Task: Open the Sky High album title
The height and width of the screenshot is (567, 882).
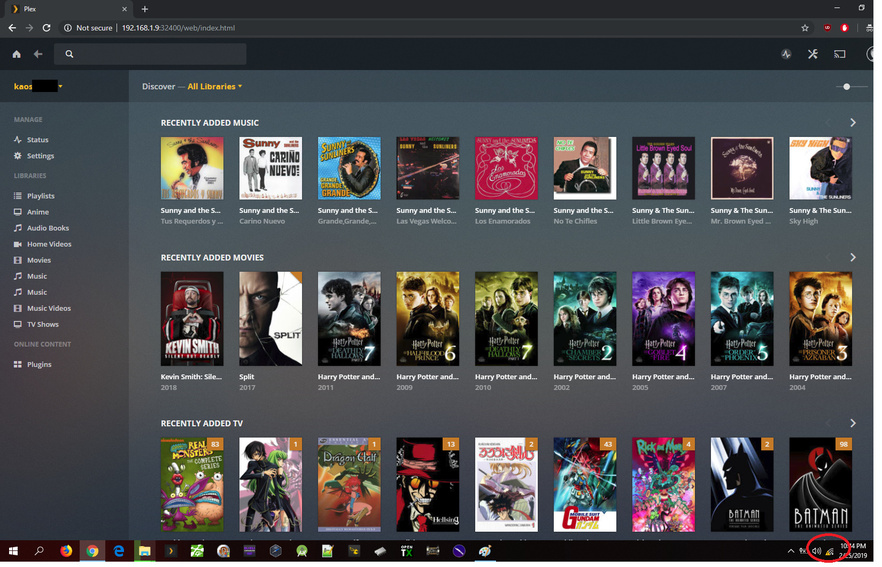Action: (803, 221)
